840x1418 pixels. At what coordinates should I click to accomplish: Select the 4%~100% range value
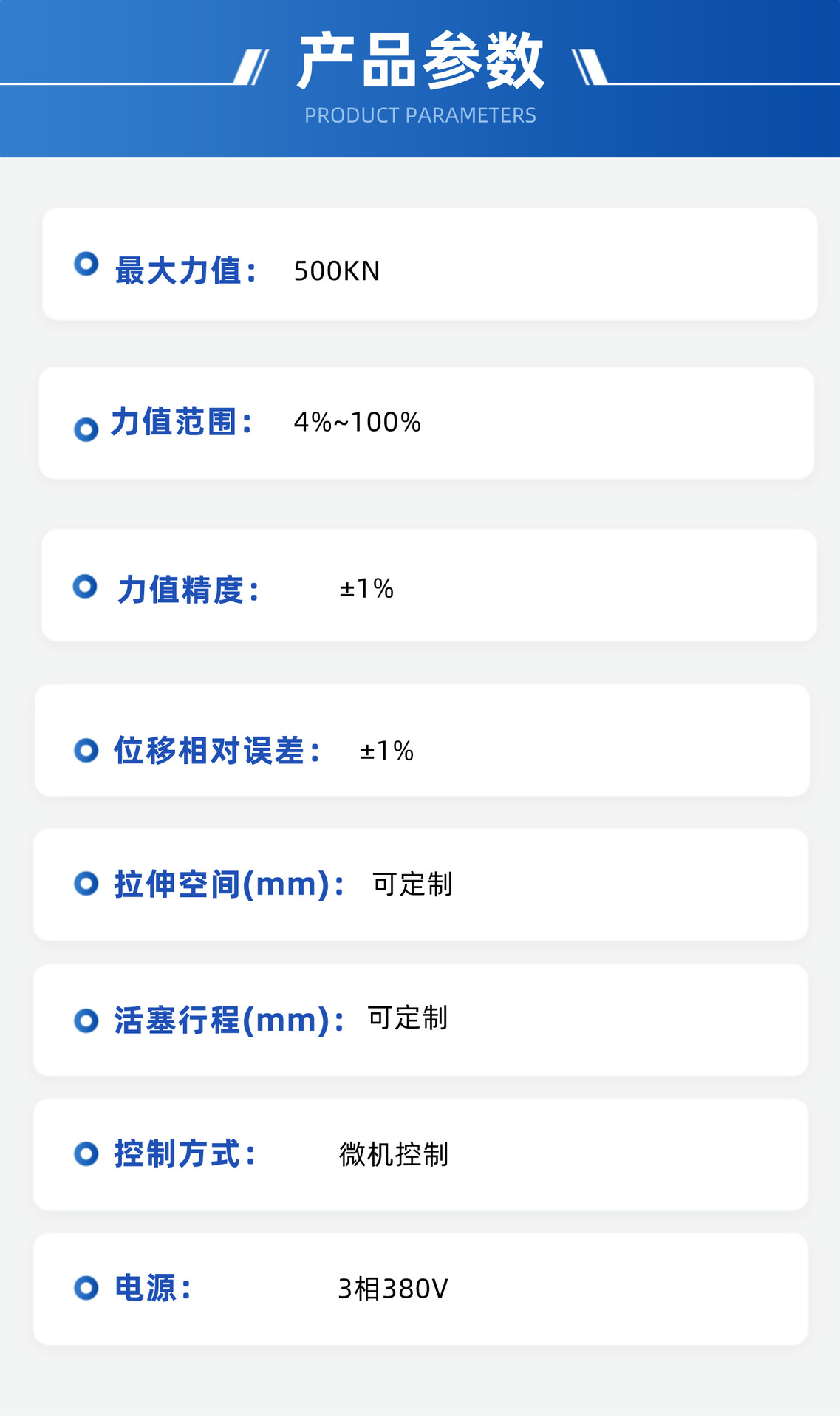tap(357, 423)
